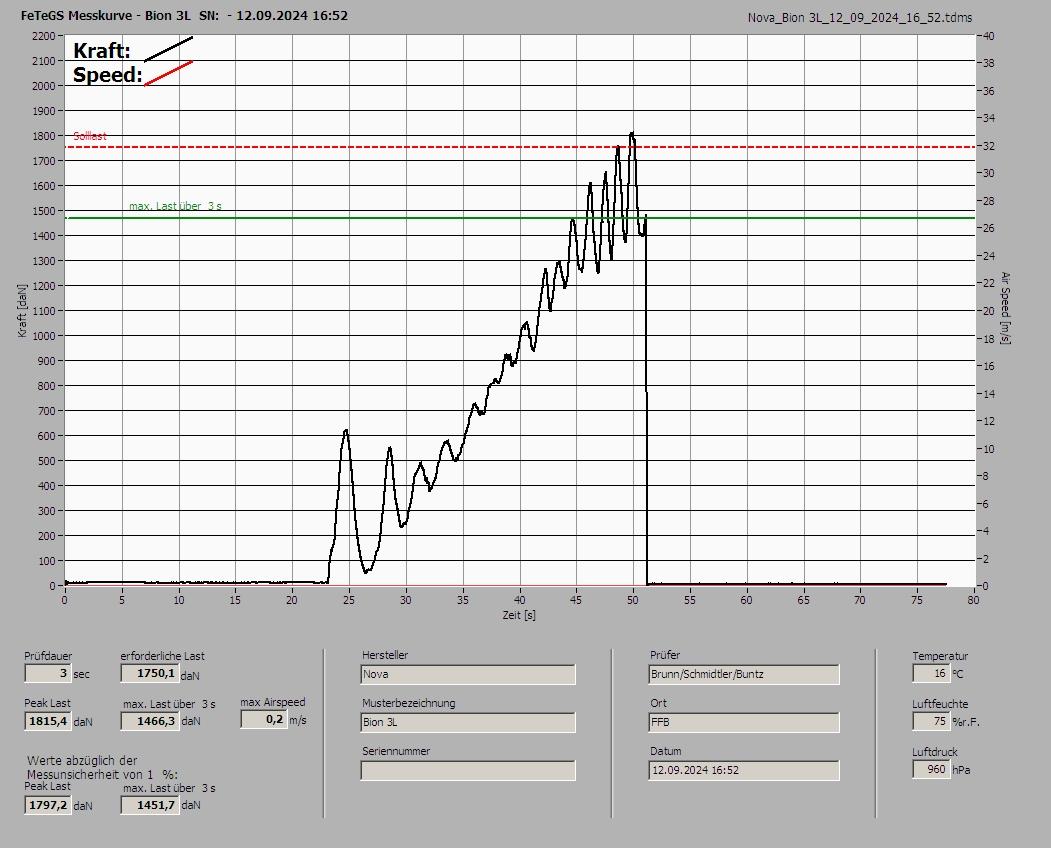
Task: Click the Prüfdauer value field showing 3
Action: (48, 673)
